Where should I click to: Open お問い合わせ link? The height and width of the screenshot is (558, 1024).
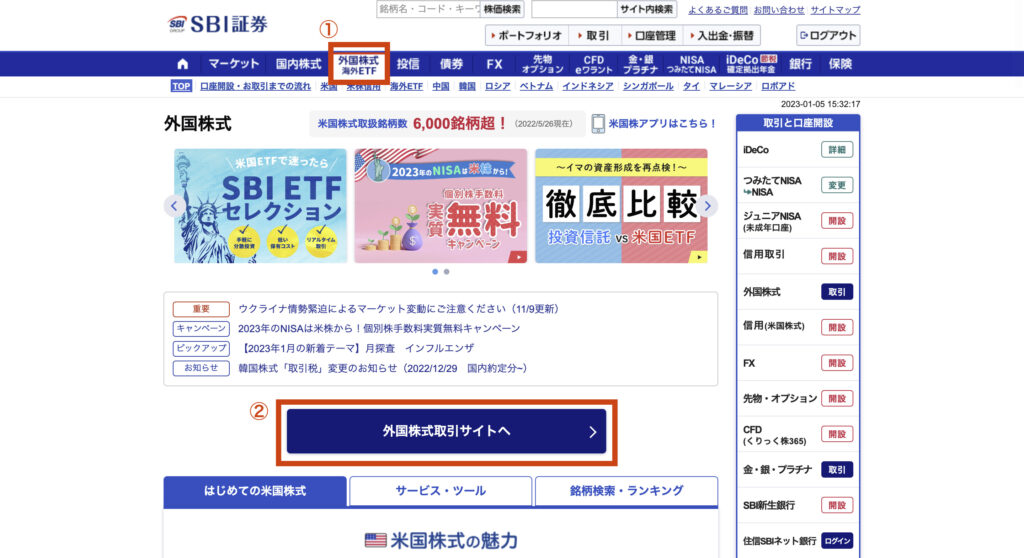tap(779, 10)
